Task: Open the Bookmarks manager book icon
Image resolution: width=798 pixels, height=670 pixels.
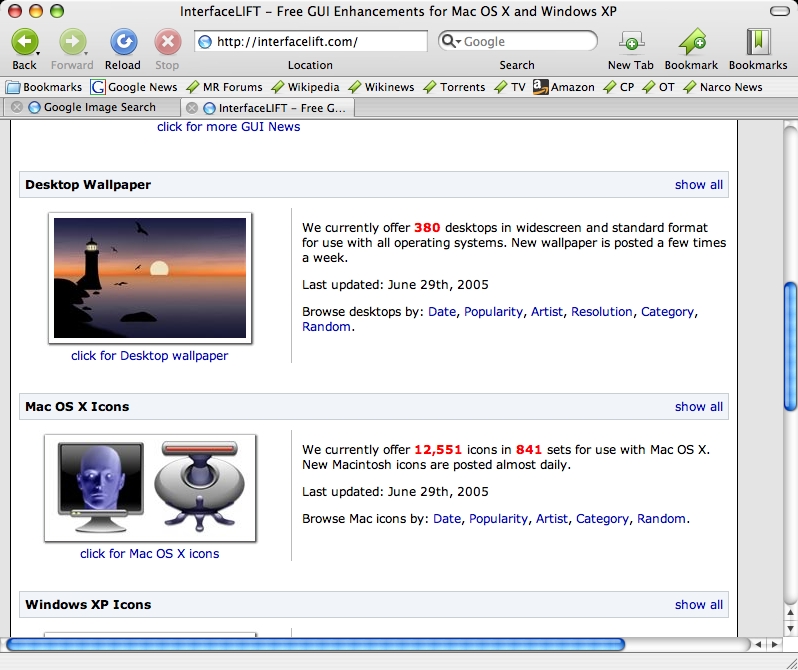Action: (x=758, y=42)
